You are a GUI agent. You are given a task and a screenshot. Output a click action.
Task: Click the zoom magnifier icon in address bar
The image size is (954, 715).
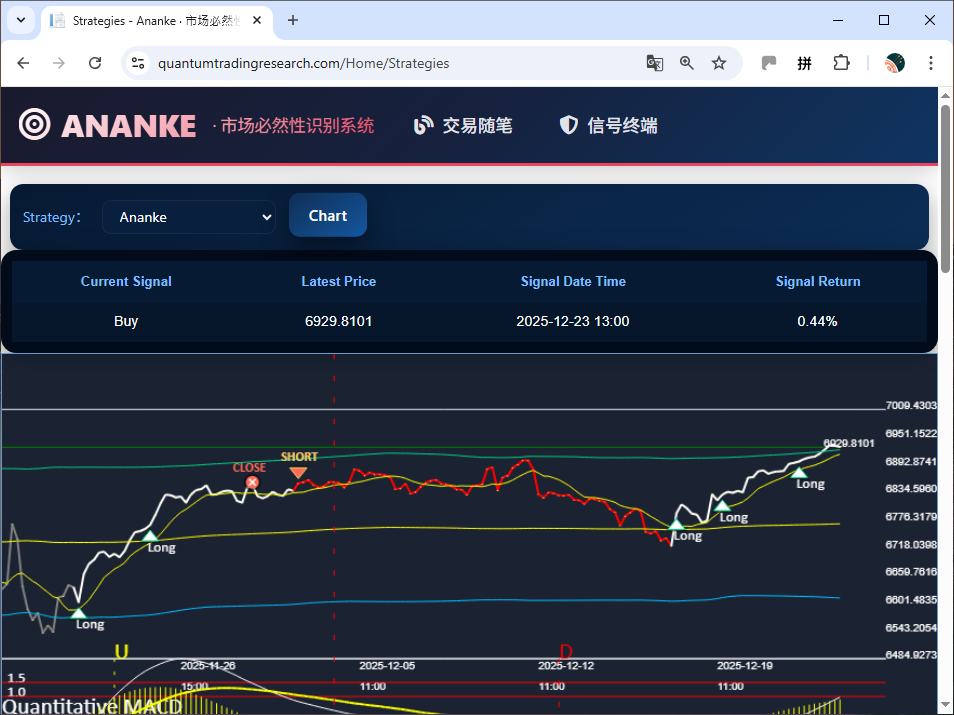686,62
